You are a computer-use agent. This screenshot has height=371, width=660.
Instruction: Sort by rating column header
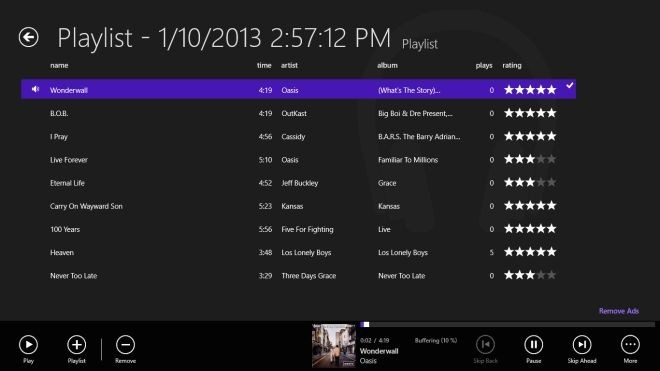pyautogui.click(x=512, y=65)
